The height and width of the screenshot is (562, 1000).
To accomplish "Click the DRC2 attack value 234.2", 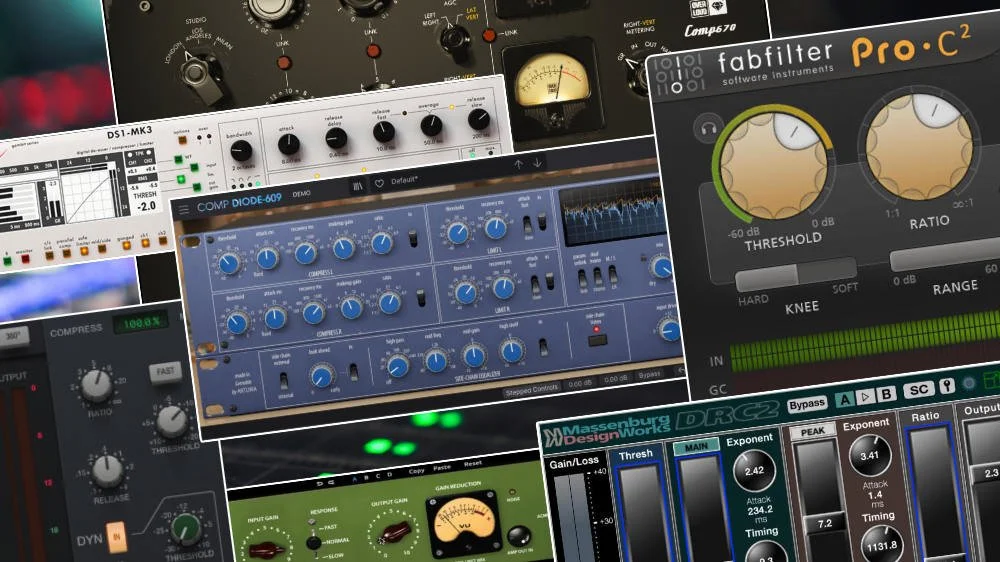I will [760, 510].
